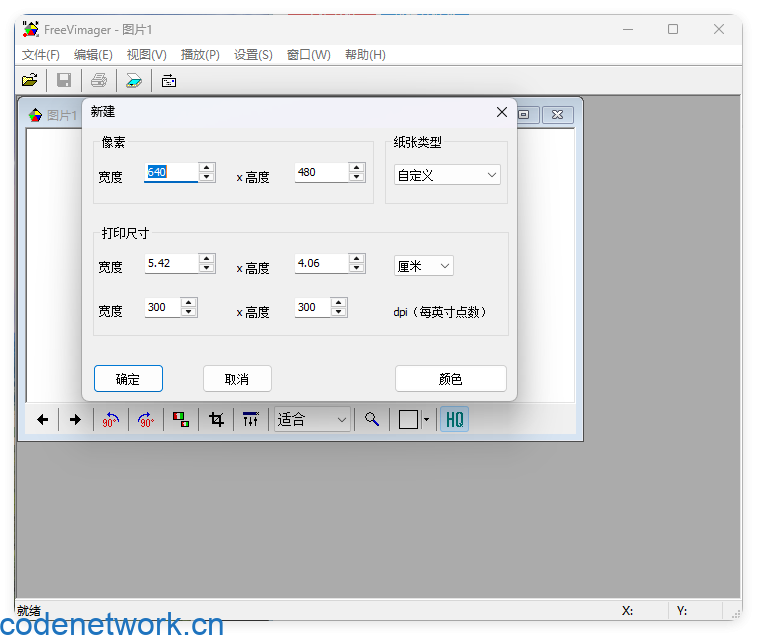This screenshot has height=635, width=757.
Task: Click the dpi height field 300
Action: [312, 308]
